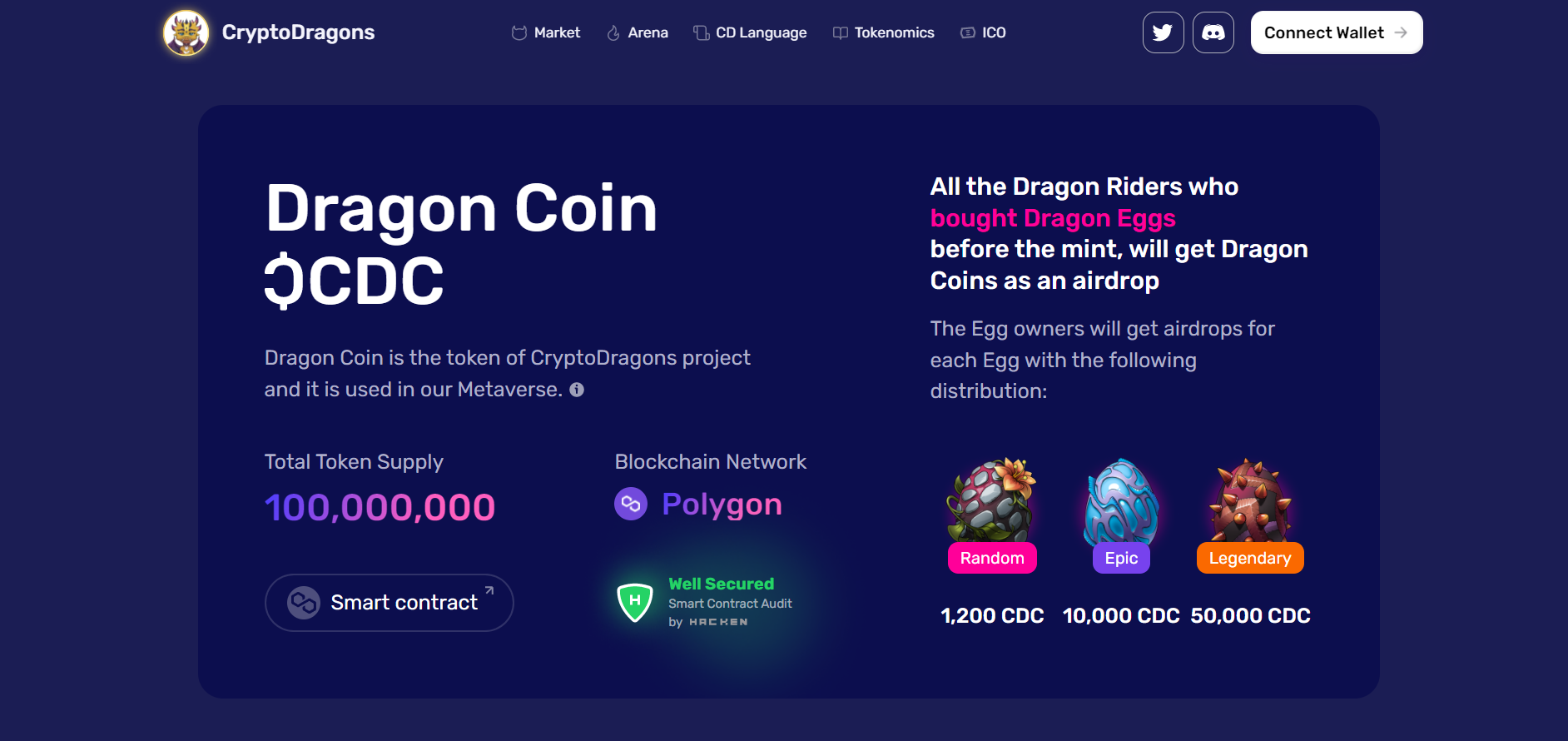Click the purple Epic label badge
The height and width of the screenshot is (741, 1568).
pos(1121,558)
